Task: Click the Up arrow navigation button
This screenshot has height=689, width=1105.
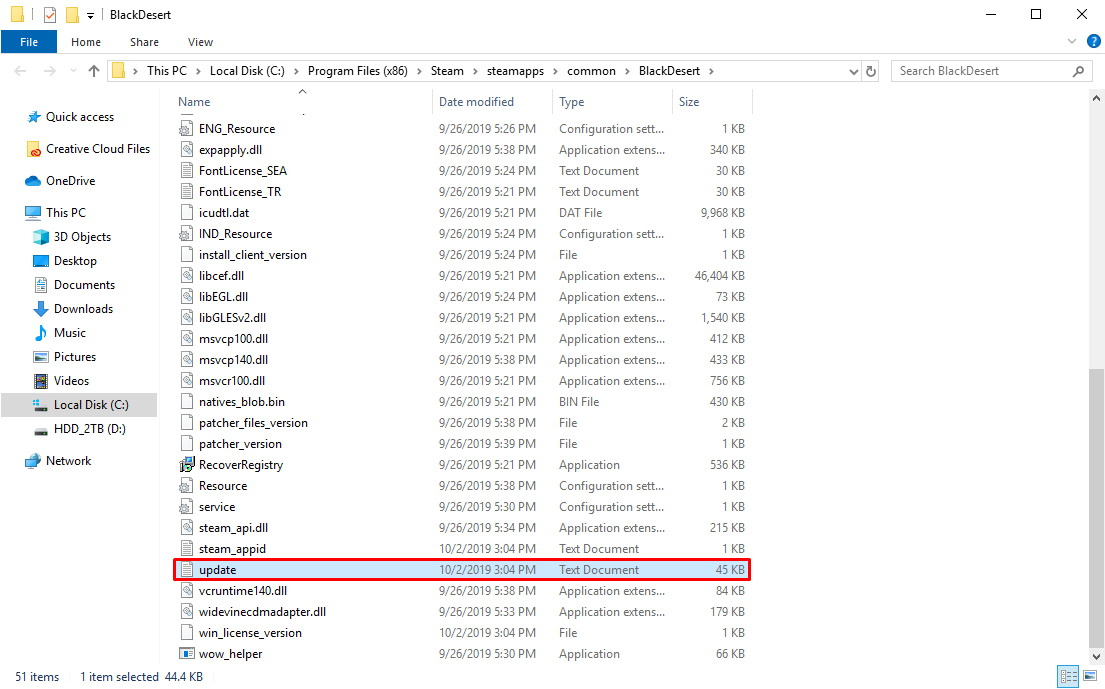Action: pos(94,71)
